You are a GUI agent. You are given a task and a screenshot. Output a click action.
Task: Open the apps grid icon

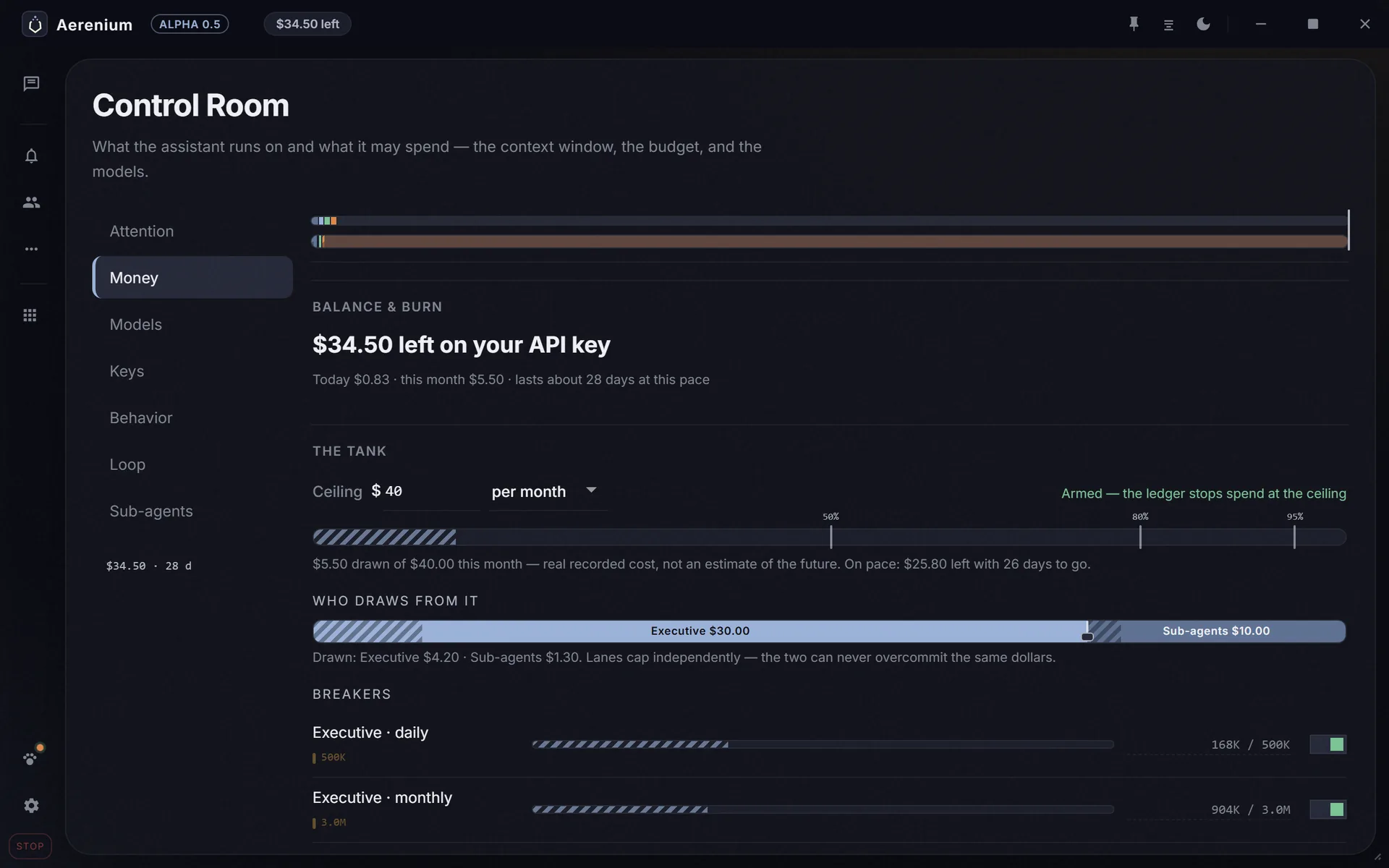coord(30,315)
